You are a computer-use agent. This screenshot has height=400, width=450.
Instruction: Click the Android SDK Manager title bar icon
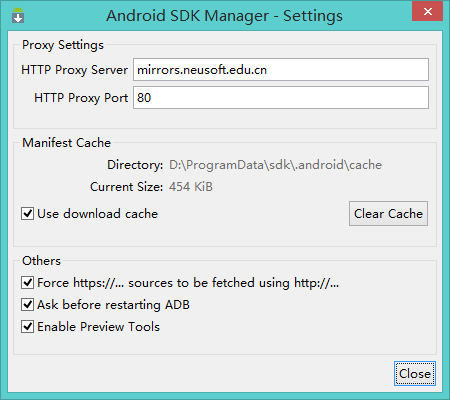point(18,15)
